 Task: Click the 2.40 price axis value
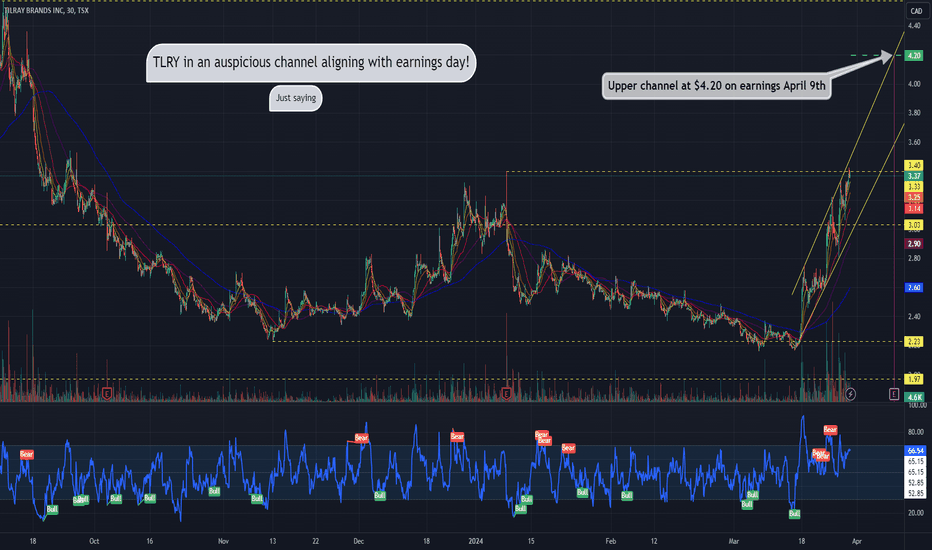[914, 316]
